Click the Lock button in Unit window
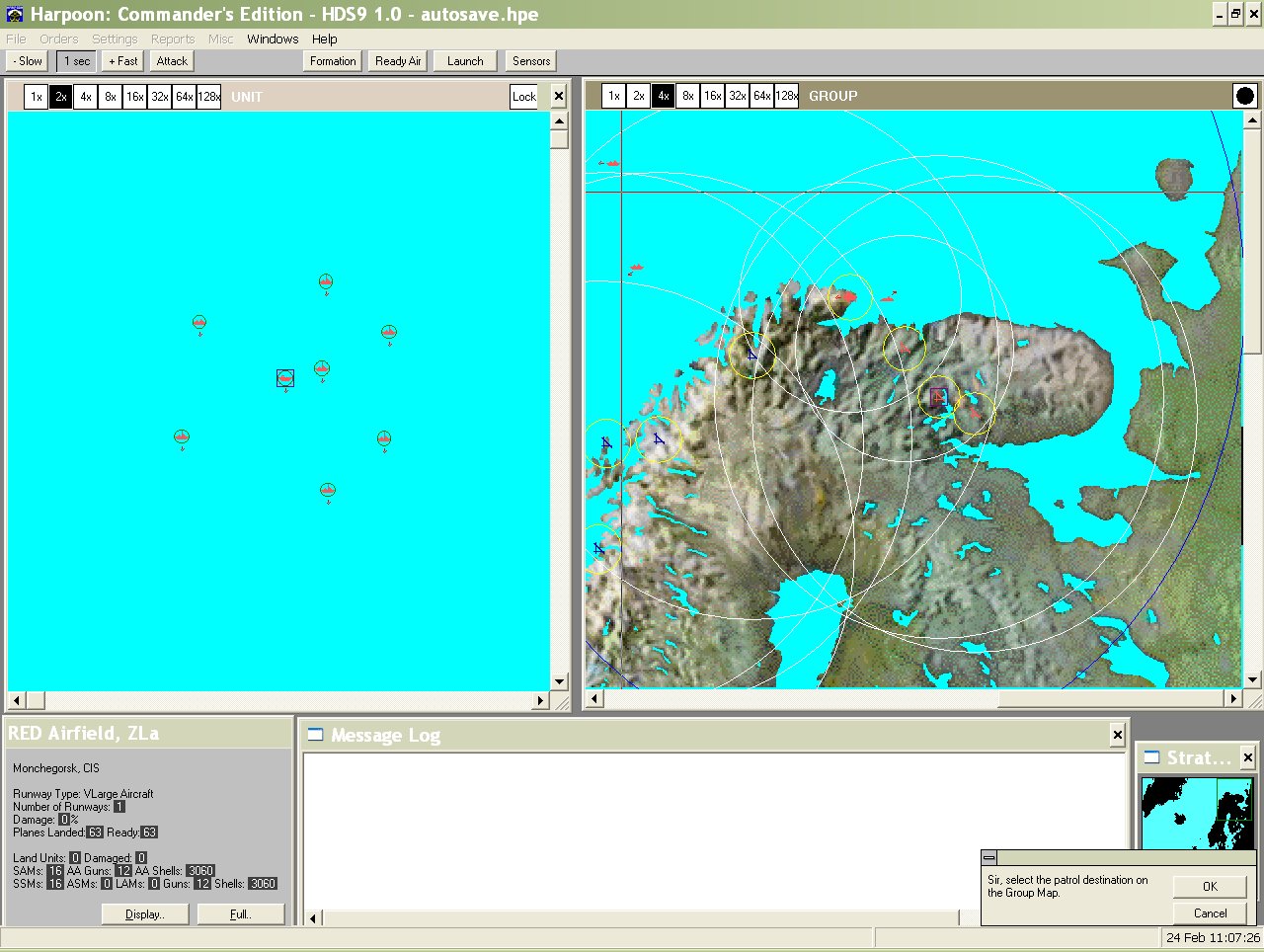This screenshot has height=952, width=1264. point(524,97)
